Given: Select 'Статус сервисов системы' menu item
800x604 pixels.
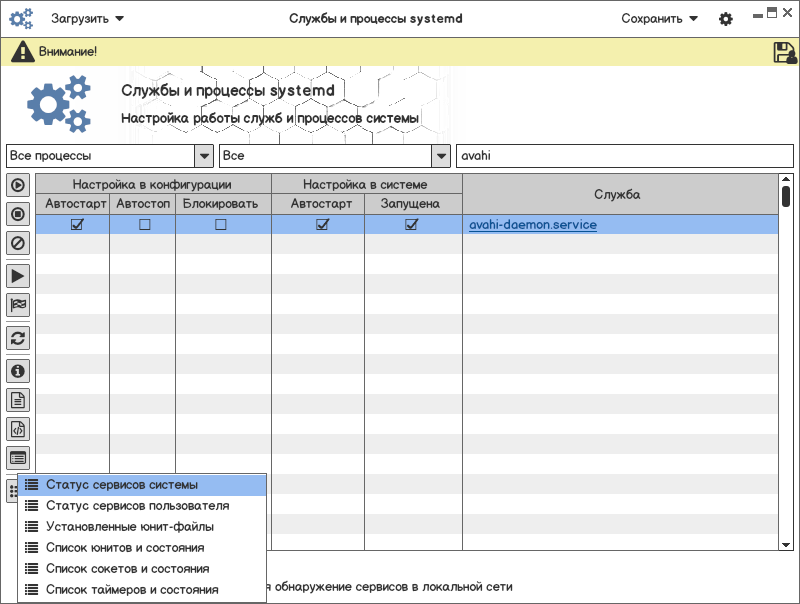Looking at the screenshot, I should click(122, 485).
